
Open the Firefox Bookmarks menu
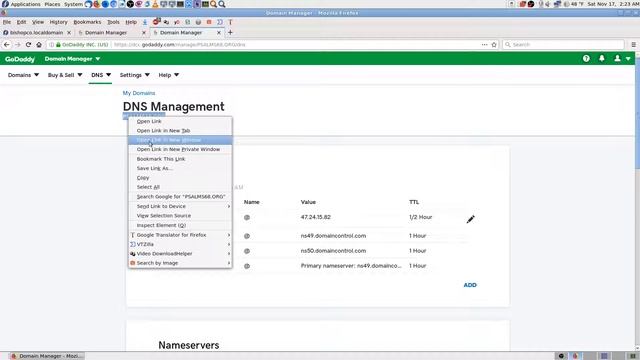coord(87,22)
